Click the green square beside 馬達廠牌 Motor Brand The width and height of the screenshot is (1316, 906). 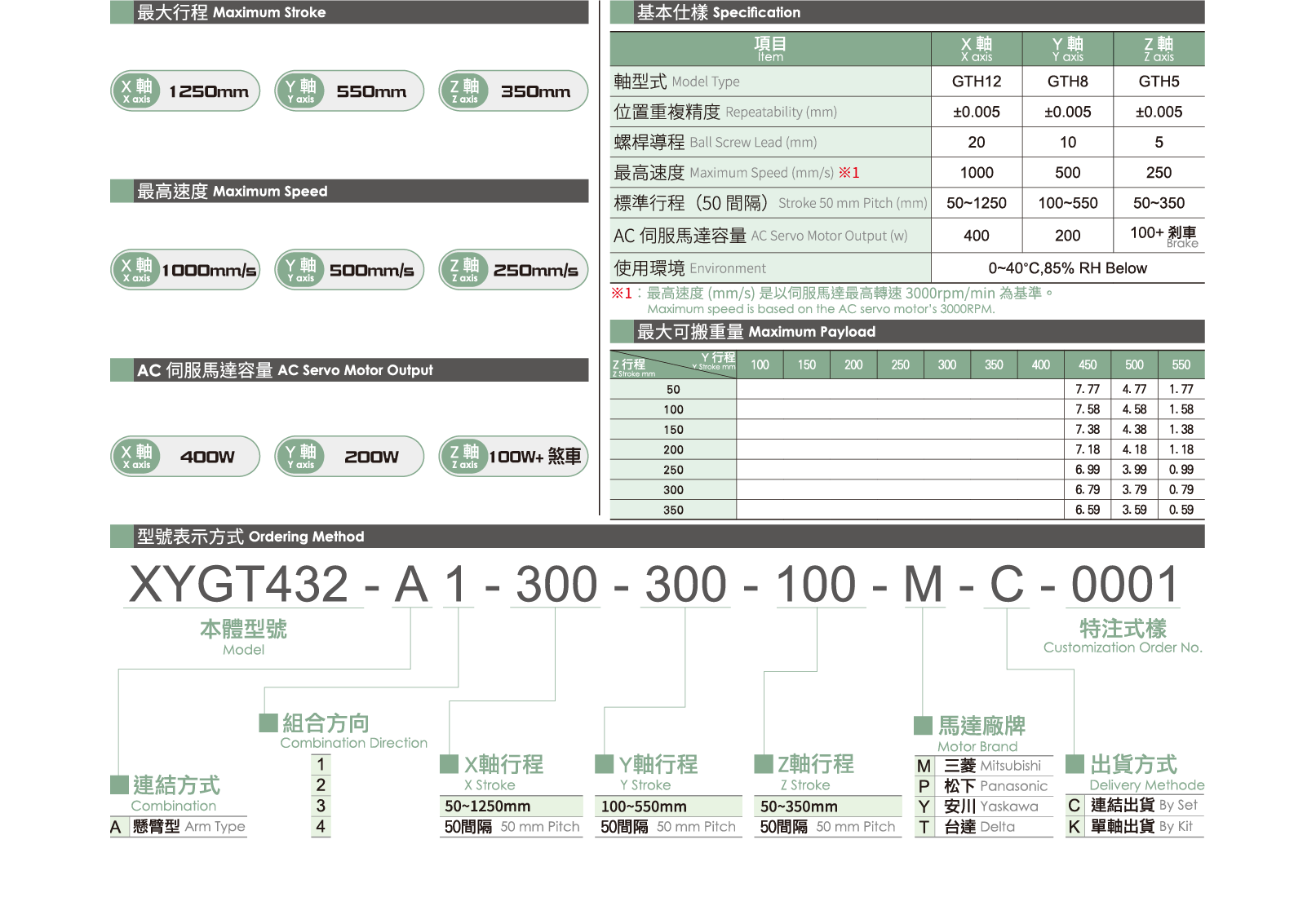click(x=923, y=725)
